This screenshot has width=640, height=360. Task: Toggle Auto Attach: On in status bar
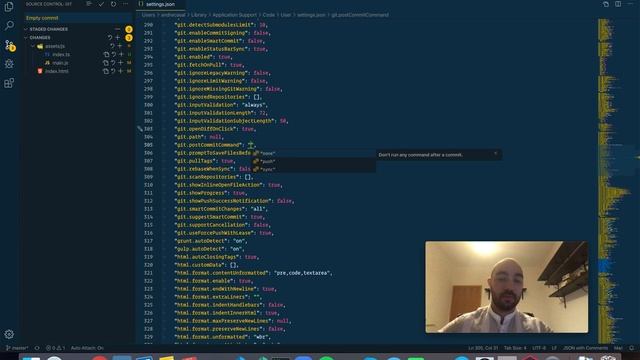point(87,348)
